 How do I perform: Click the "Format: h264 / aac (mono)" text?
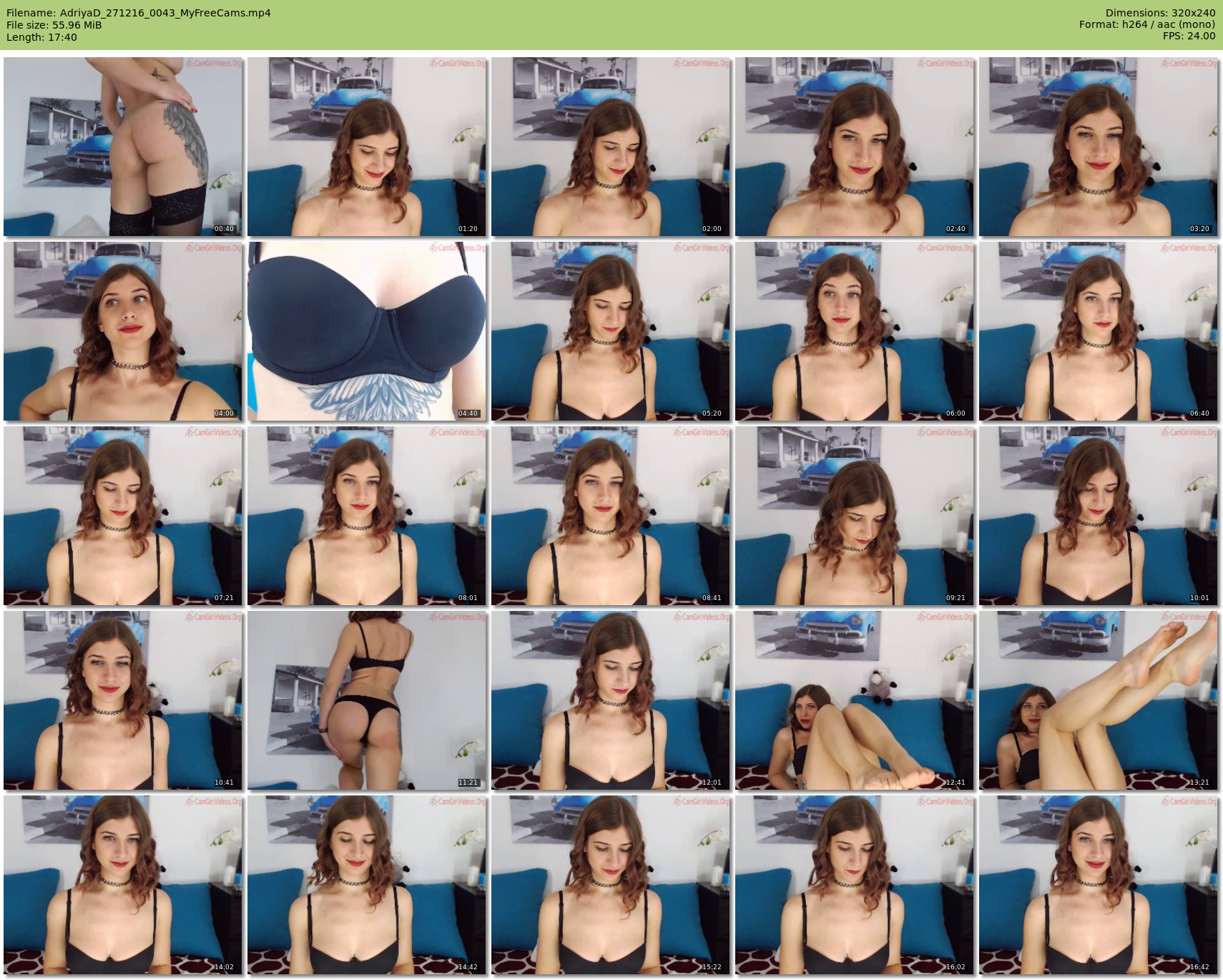(1147, 24)
